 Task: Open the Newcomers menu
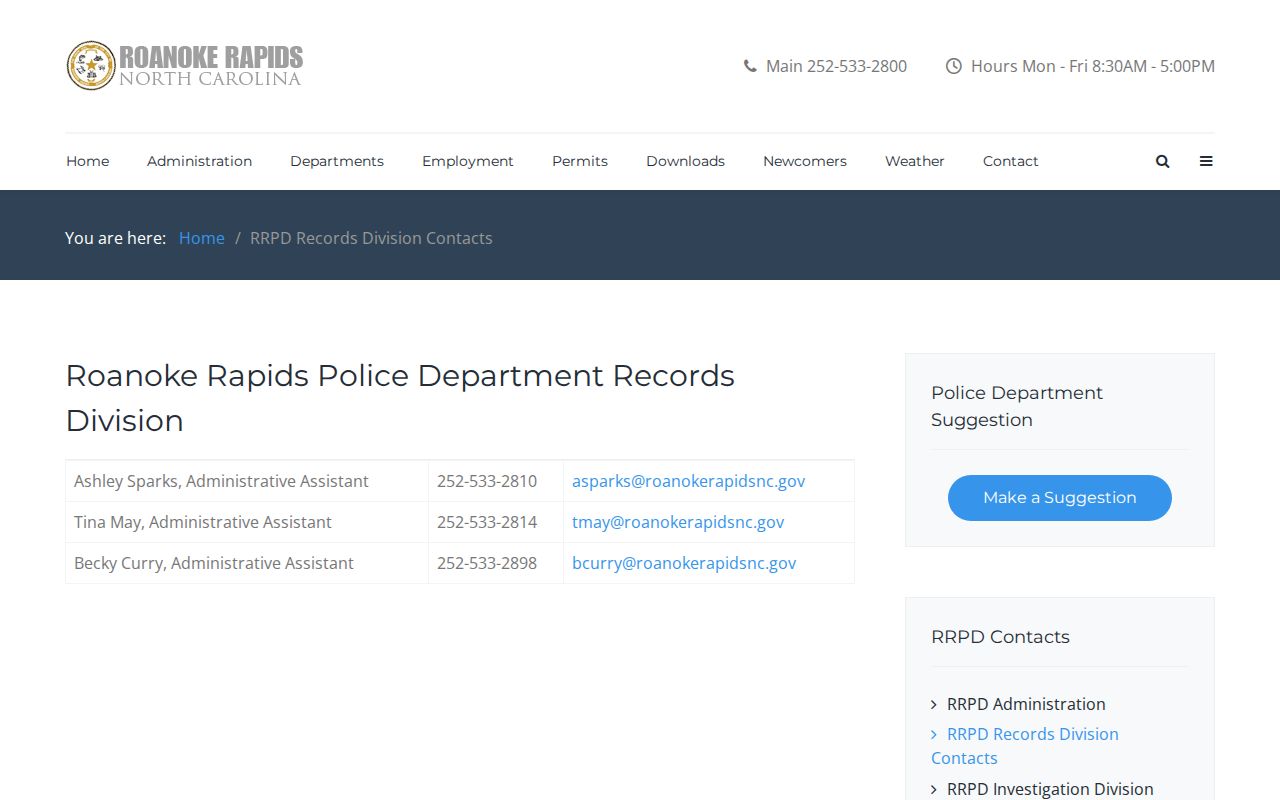(805, 161)
